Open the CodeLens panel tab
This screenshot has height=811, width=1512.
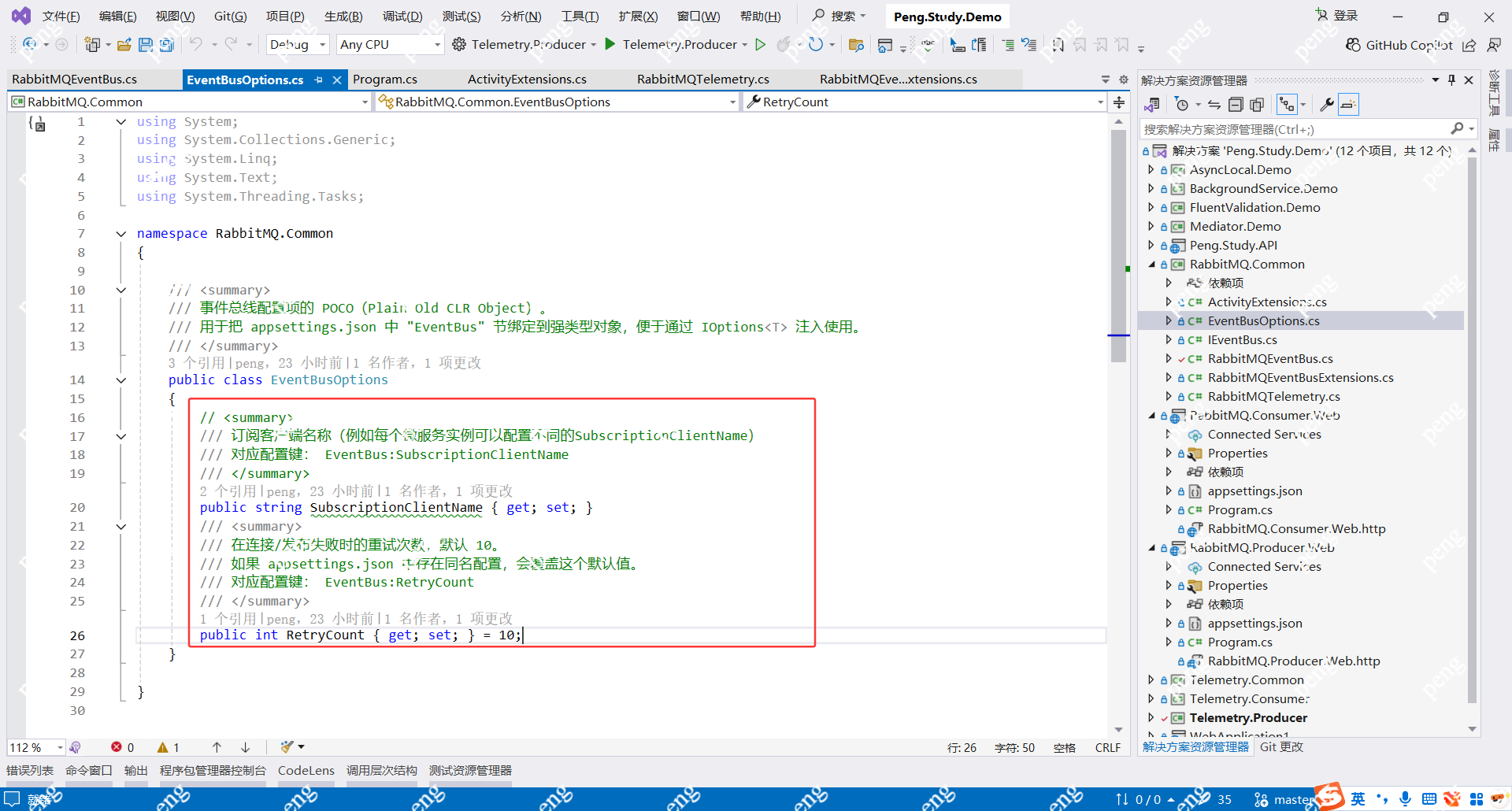coord(306,771)
